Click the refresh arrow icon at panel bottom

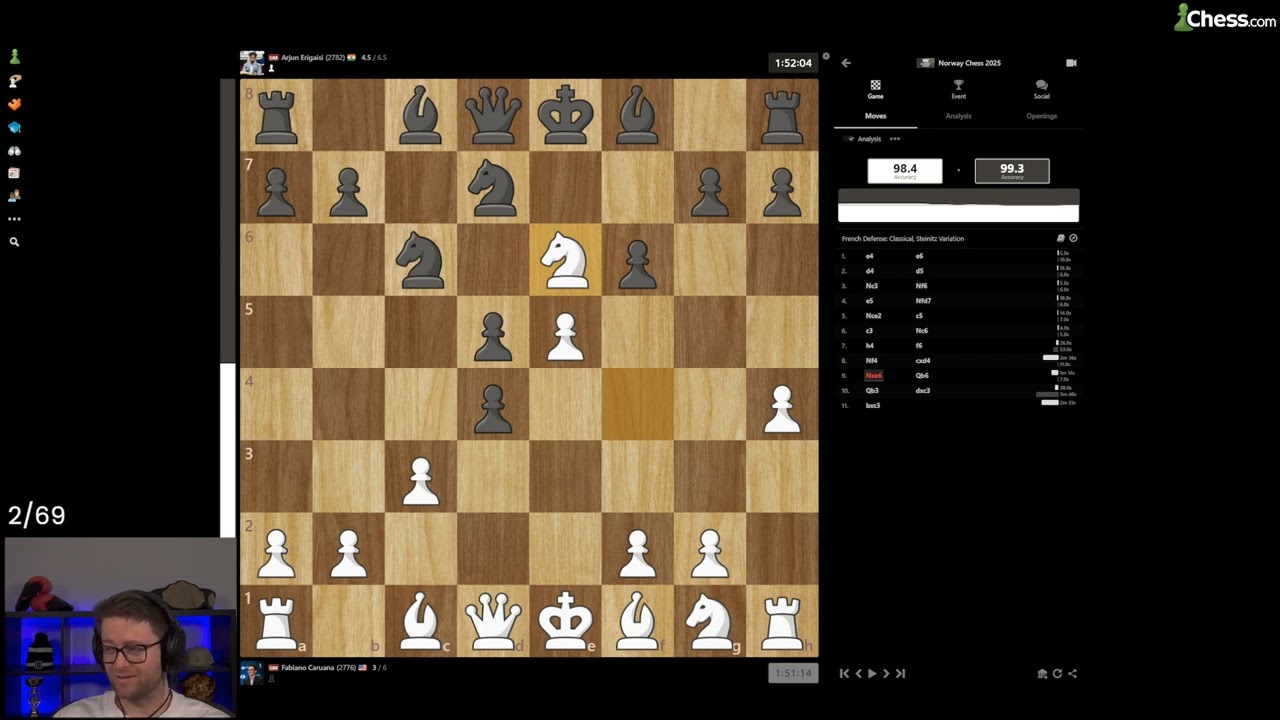click(x=1057, y=674)
